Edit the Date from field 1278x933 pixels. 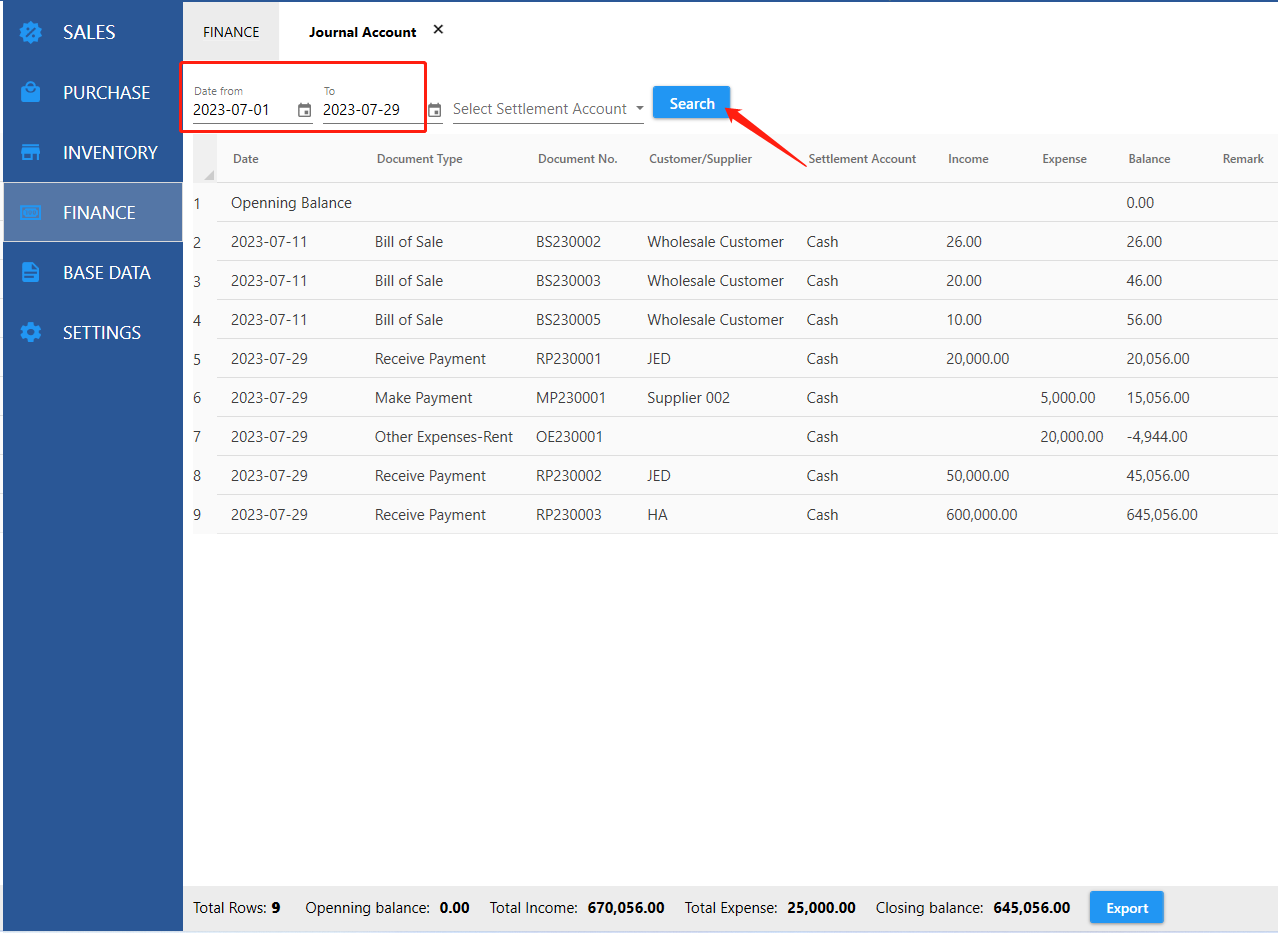tap(240, 110)
